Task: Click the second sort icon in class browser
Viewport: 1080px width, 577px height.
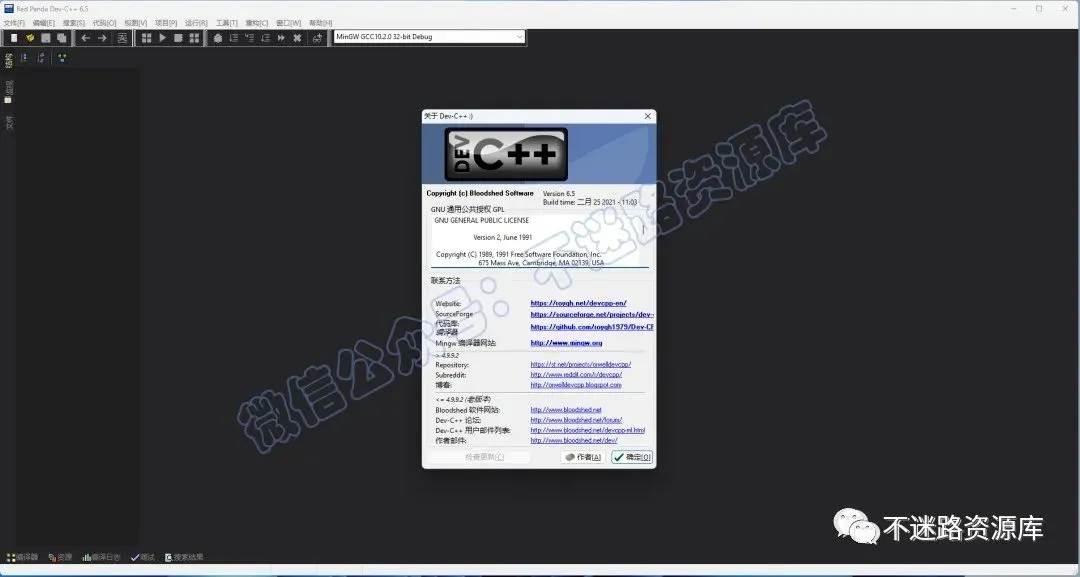Action: pyautogui.click(x=41, y=58)
